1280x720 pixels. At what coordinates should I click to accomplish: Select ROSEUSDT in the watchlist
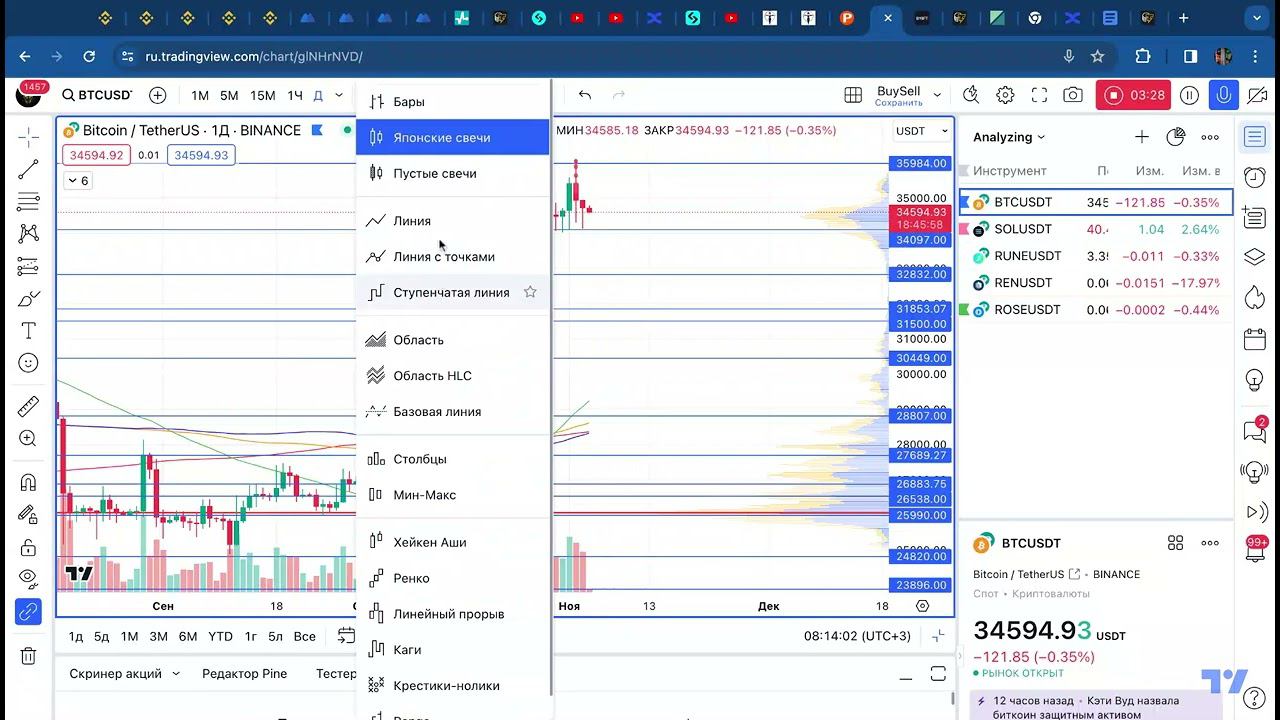pyautogui.click(x=1095, y=310)
